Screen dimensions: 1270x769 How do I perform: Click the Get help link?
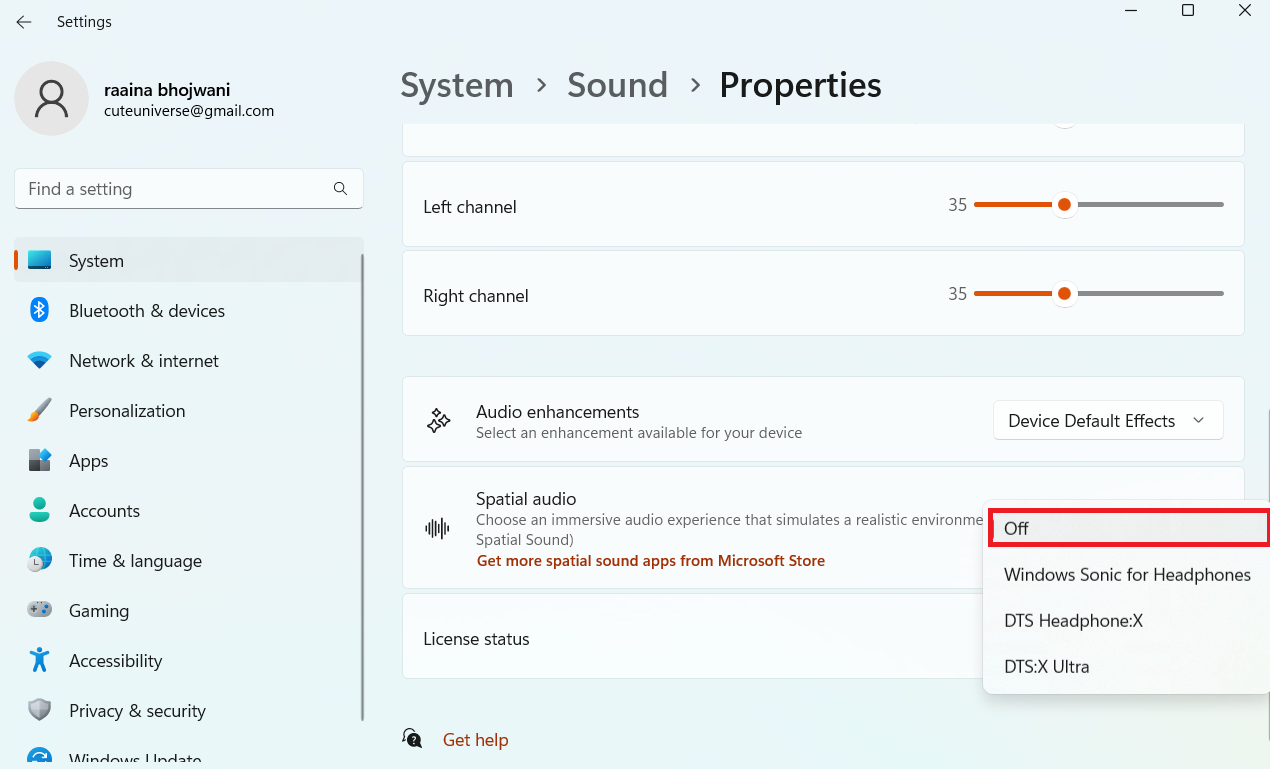tap(475, 740)
